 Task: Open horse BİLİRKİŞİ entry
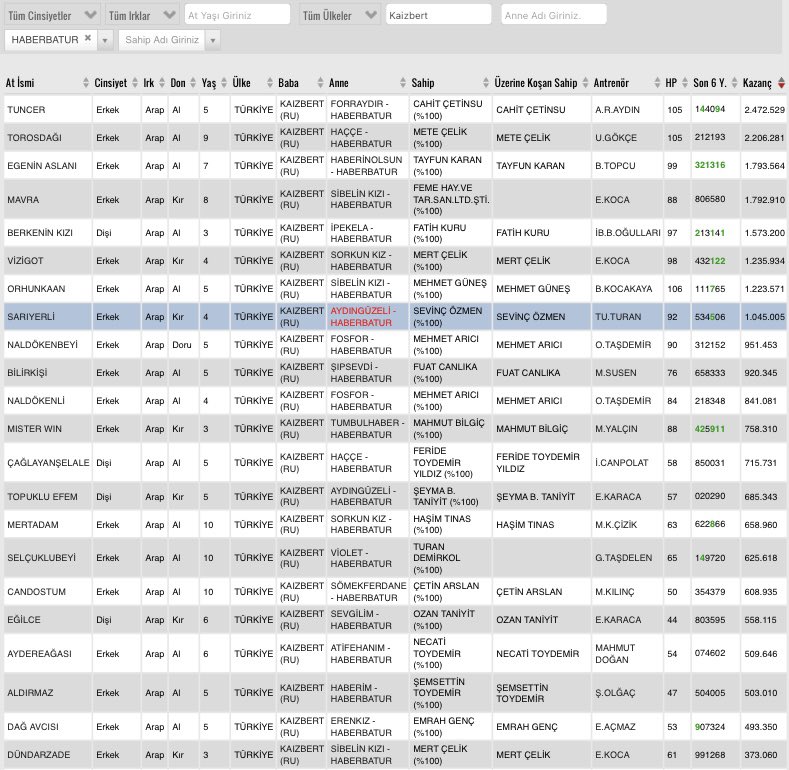(x=27, y=373)
